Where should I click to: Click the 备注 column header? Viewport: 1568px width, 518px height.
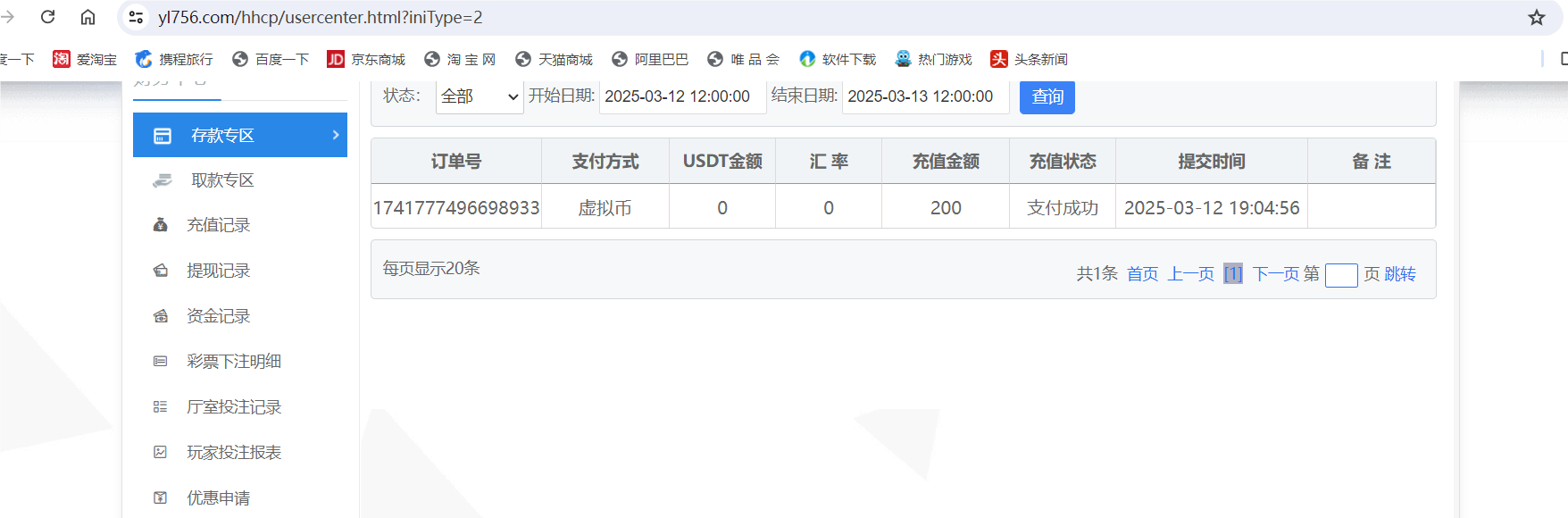click(1372, 162)
